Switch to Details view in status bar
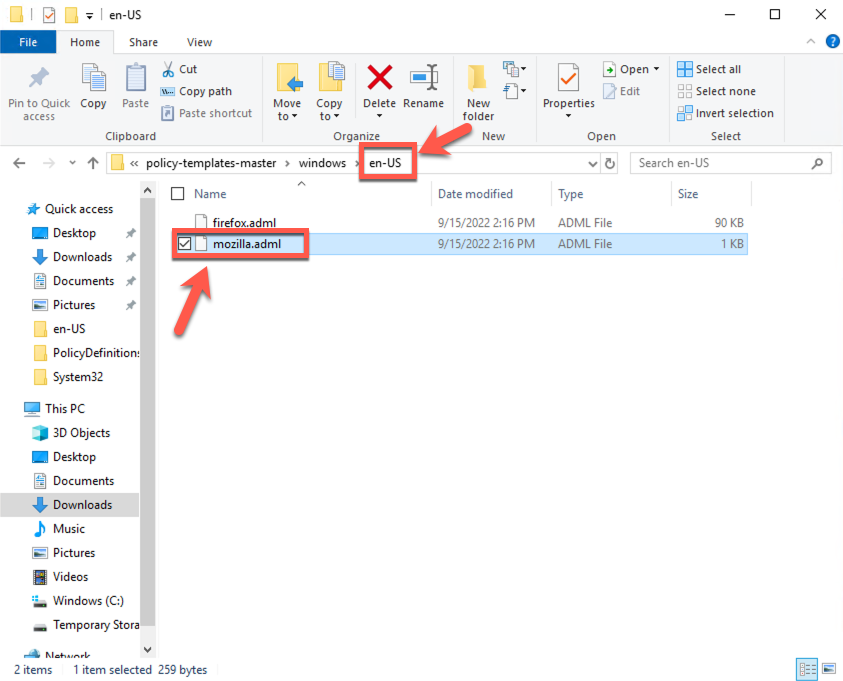The image size is (843, 681). (x=807, y=669)
